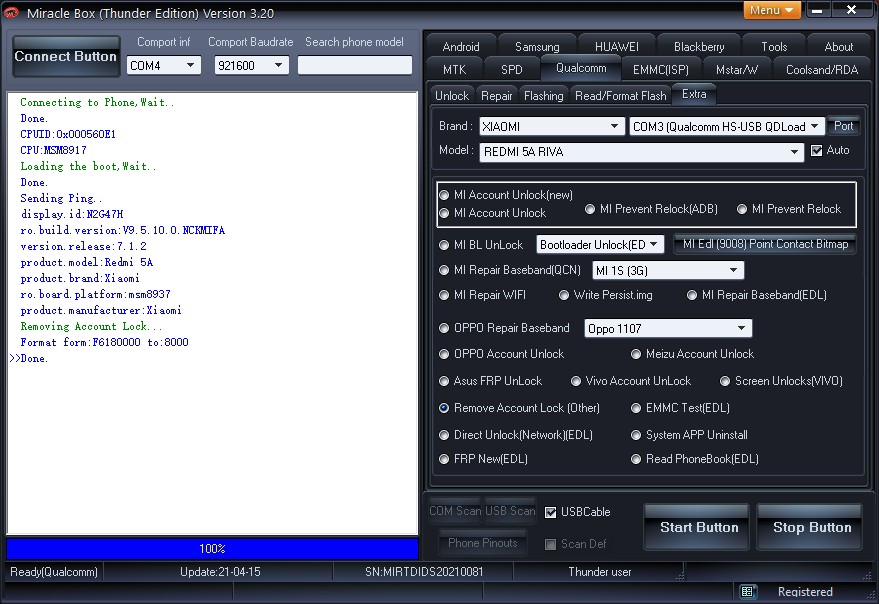The height and width of the screenshot is (604, 879).
Task: Select MI Repair Baseband(QCN) radio
Action: coord(444,270)
